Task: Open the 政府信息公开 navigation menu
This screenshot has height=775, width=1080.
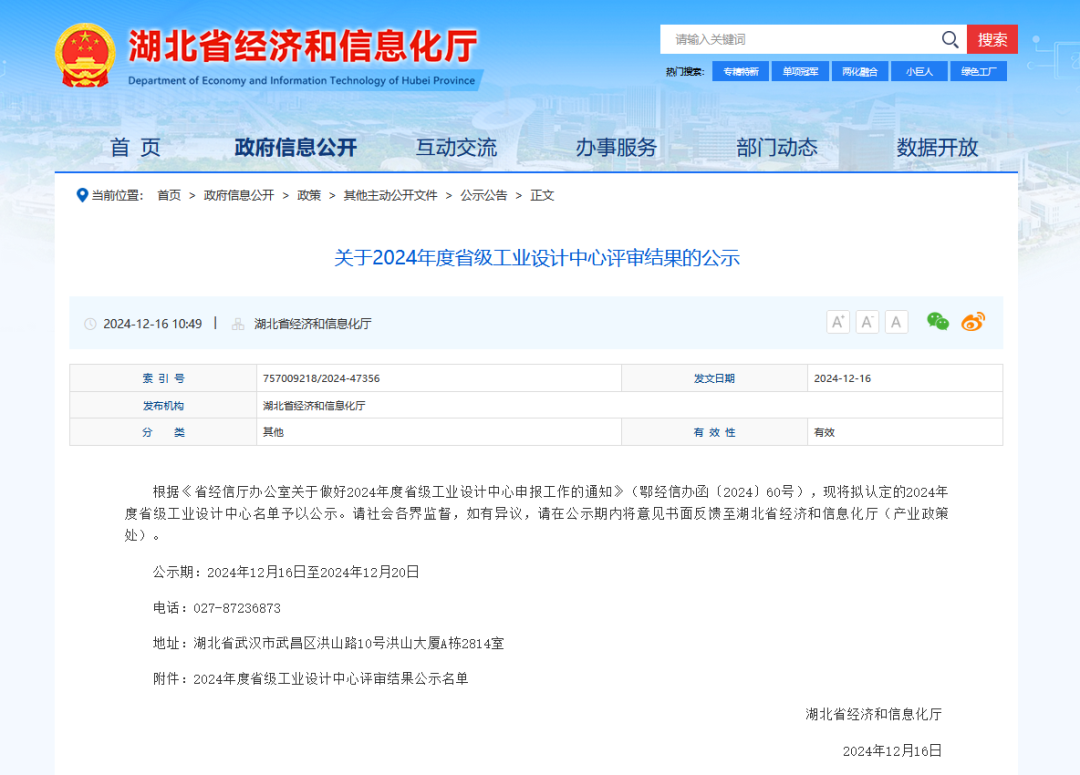Action: pos(295,147)
